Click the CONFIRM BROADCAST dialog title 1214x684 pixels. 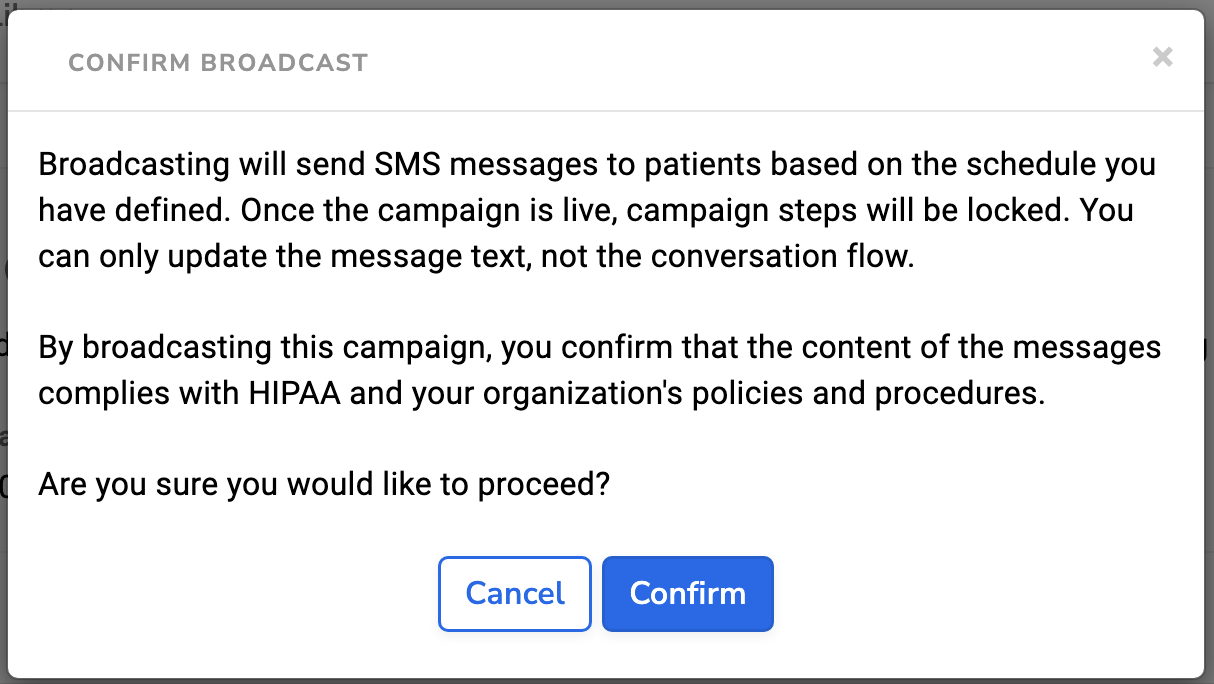[x=218, y=63]
